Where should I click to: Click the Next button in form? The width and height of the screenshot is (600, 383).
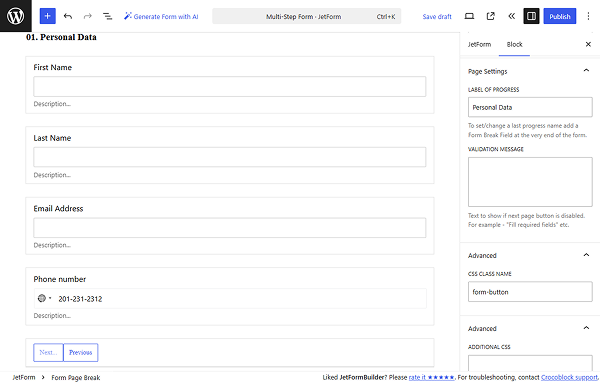[48, 352]
